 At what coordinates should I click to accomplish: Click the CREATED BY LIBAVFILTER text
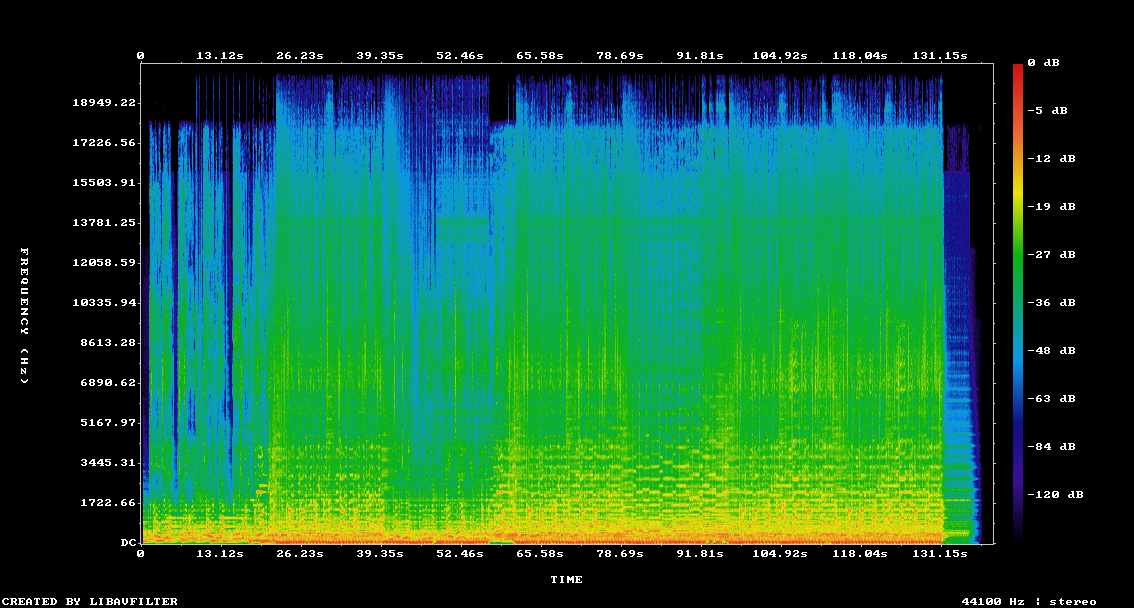coord(89,601)
